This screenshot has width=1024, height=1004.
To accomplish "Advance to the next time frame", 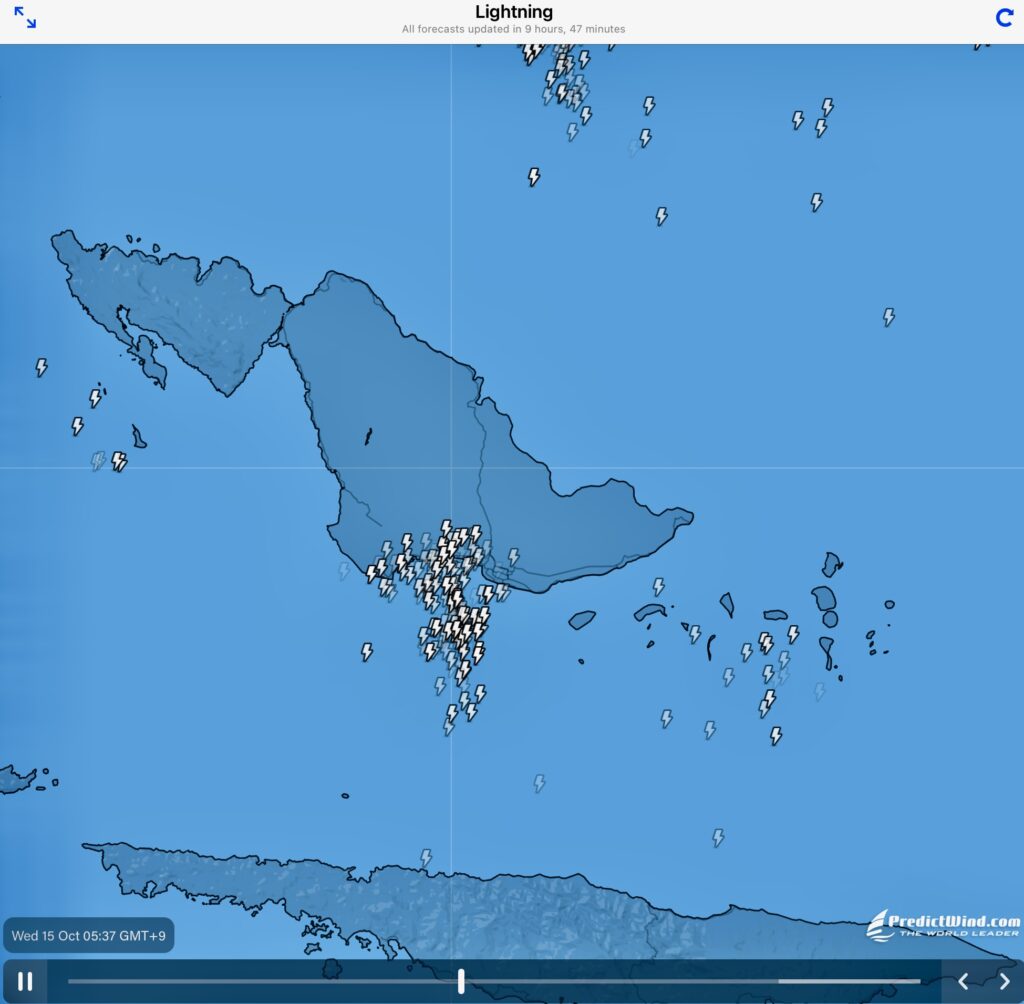I will [1005, 981].
